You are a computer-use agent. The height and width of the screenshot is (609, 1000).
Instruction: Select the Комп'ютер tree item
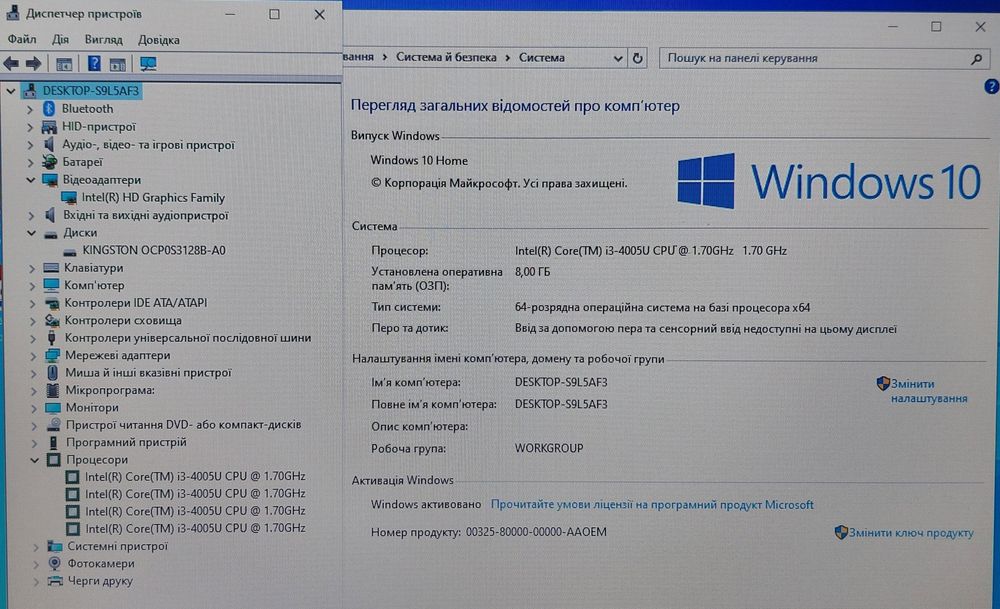tap(94, 285)
